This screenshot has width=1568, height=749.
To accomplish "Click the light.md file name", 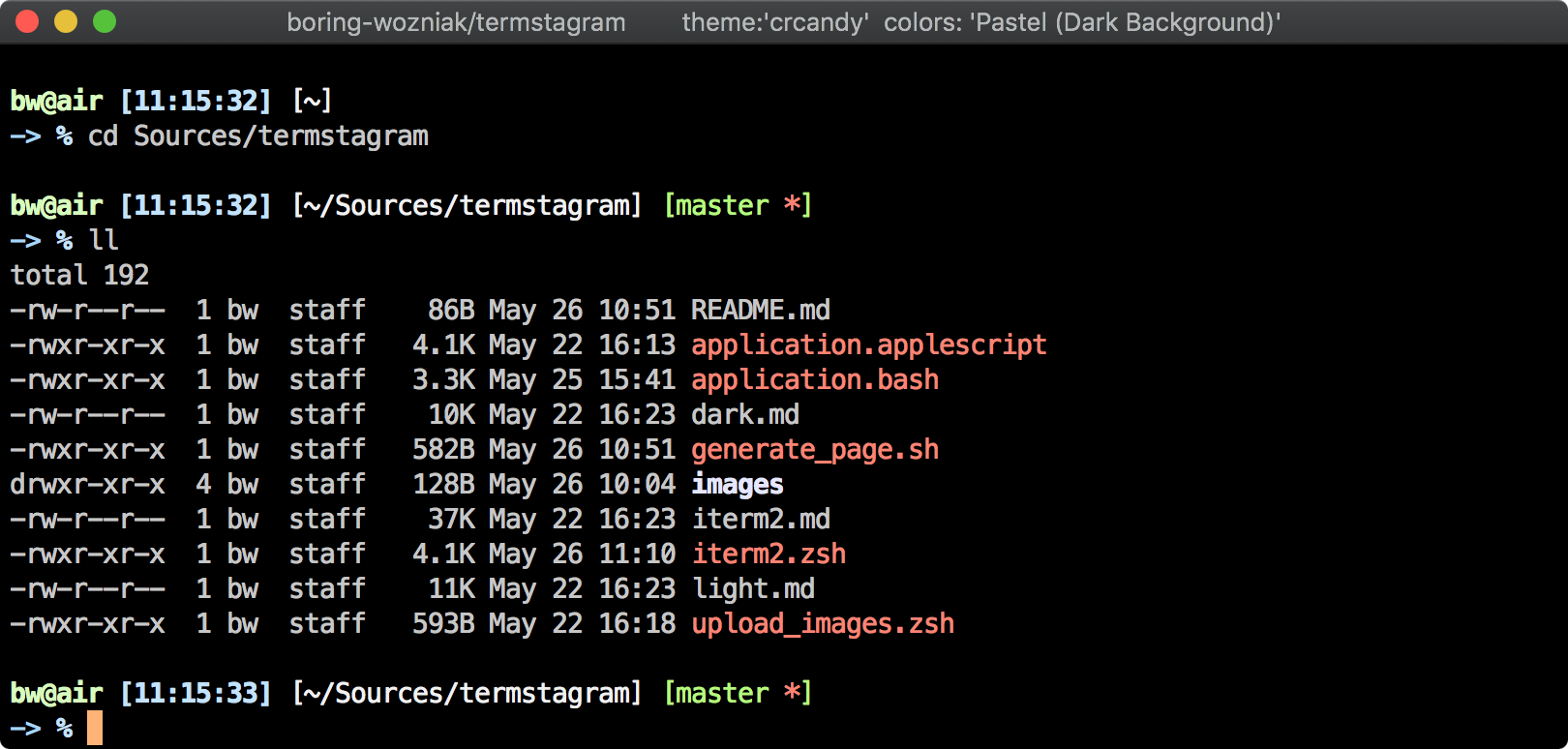I will [x=752, y=588].
